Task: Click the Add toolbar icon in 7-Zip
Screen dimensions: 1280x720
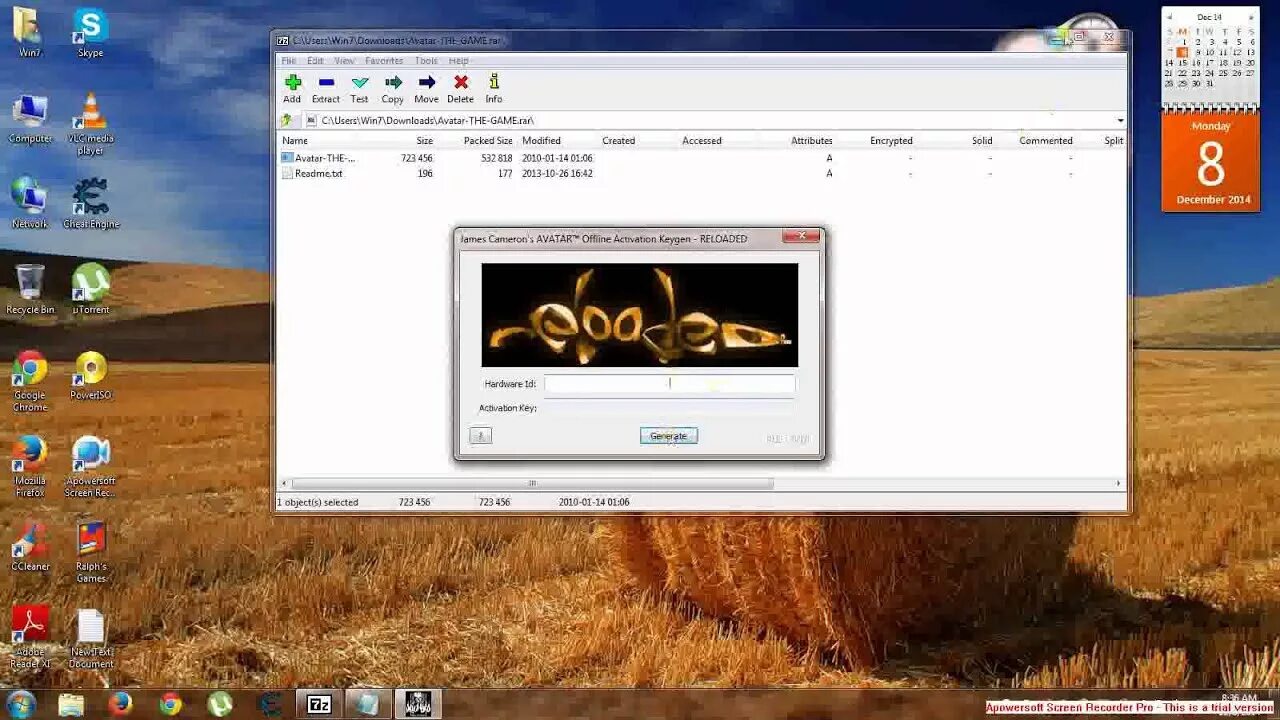Action: click(292, 88)
